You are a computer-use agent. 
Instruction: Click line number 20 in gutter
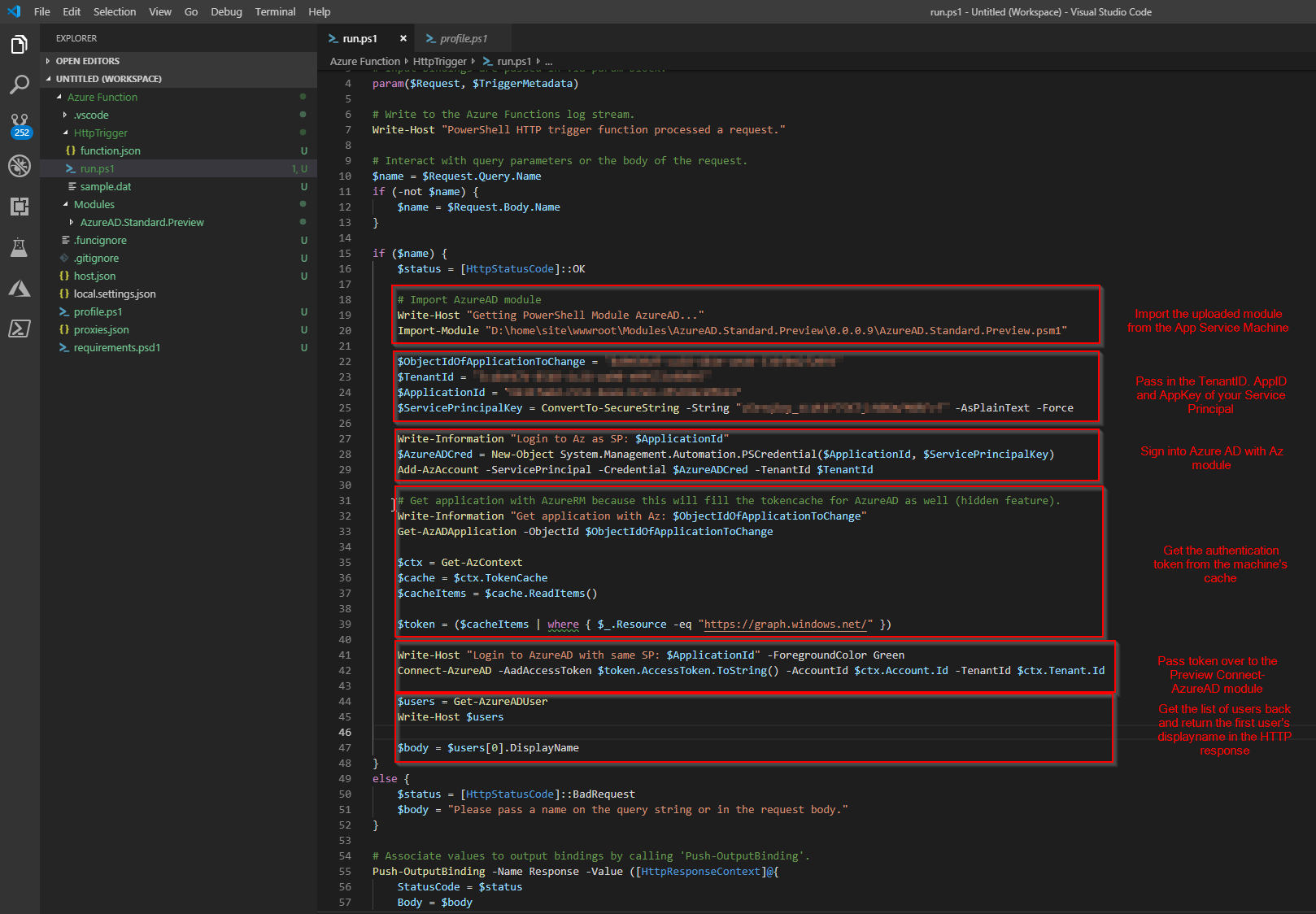(345, 330)
